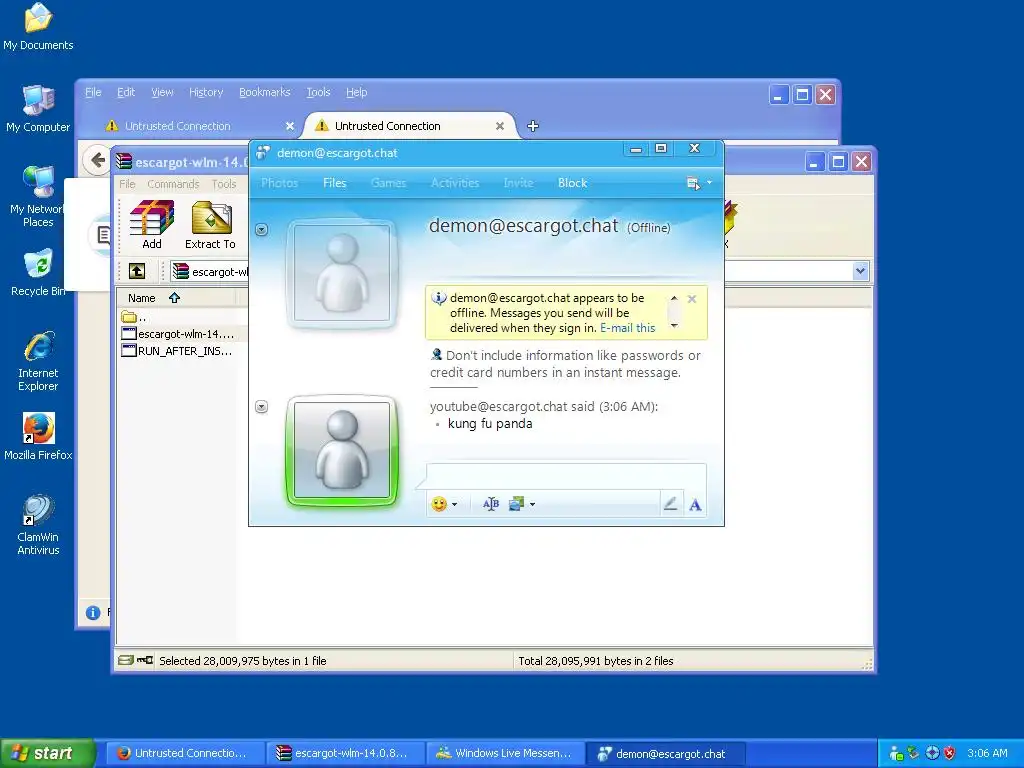Click Invite in chat menu bar
Image resolution: width=1024 pixels, height=768 pixels.
point(518,183)
